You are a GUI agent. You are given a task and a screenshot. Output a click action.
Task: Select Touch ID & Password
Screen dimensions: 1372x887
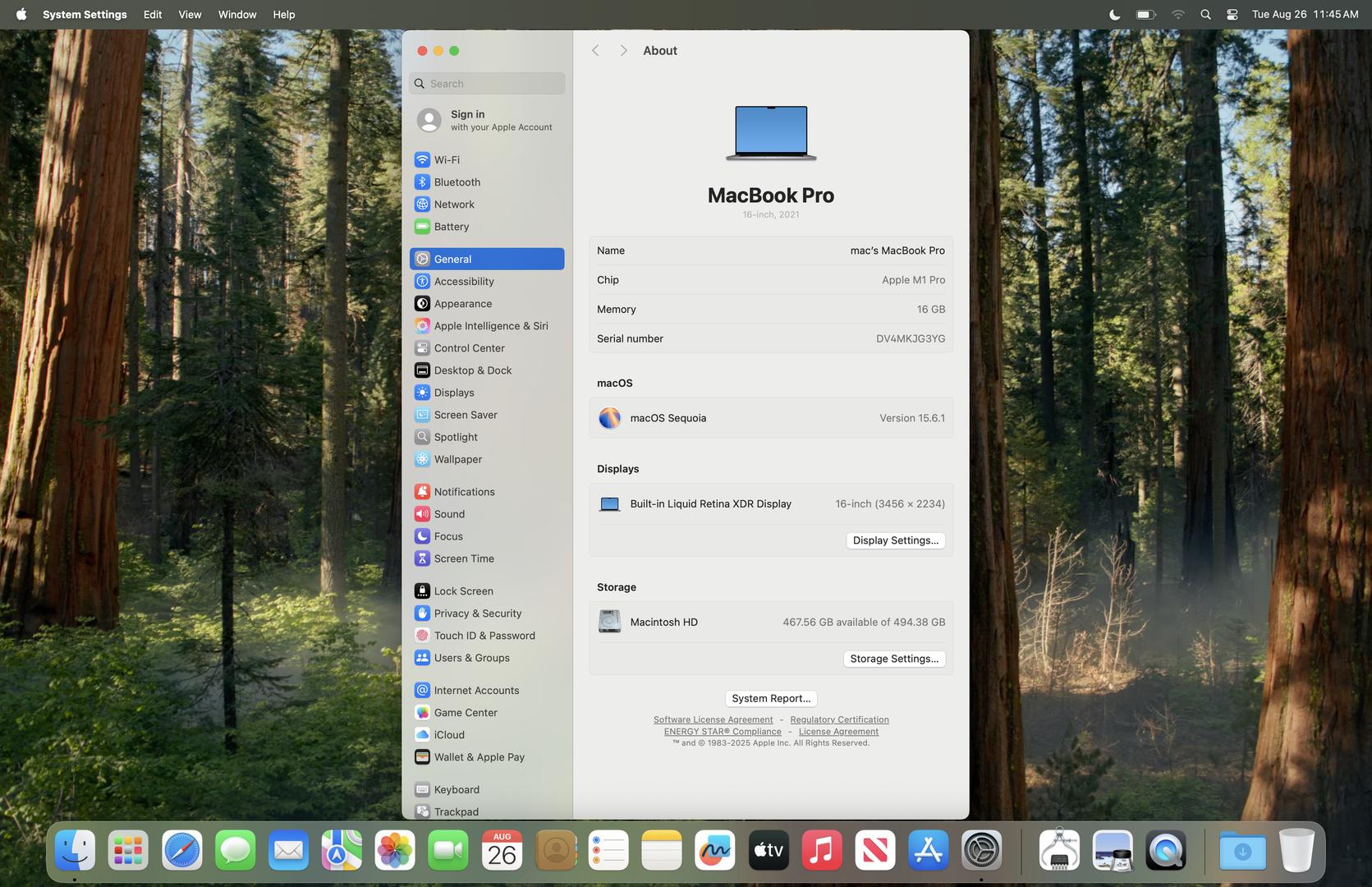[487, 635]
